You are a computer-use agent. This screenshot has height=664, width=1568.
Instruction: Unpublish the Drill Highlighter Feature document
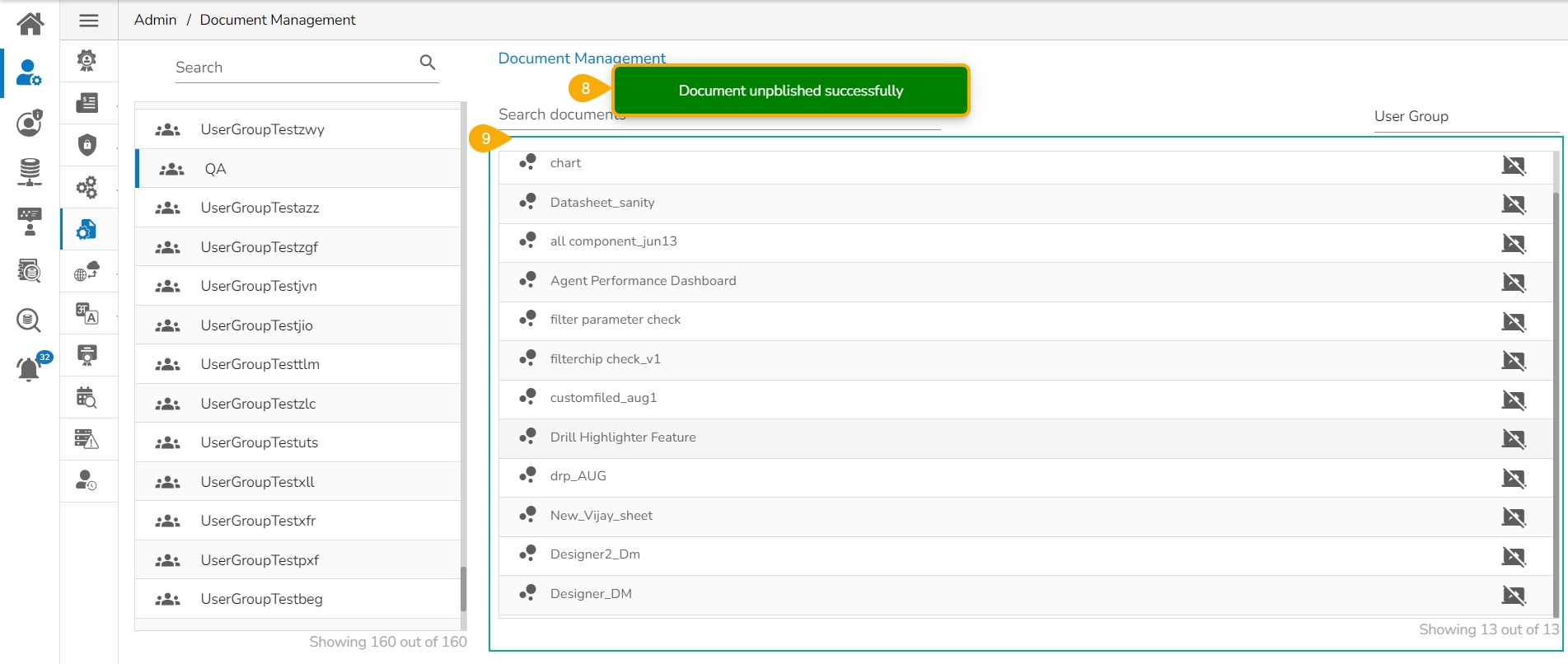(1514, 438)
